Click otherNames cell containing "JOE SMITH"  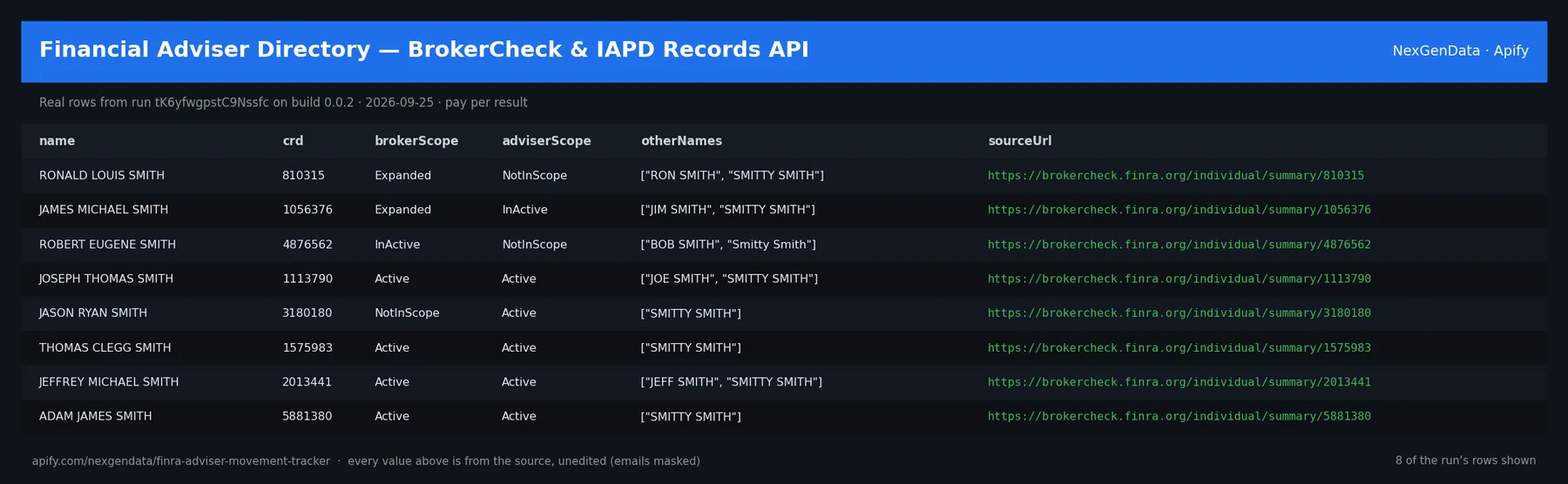pyautogui.click(x=729, y=279)
